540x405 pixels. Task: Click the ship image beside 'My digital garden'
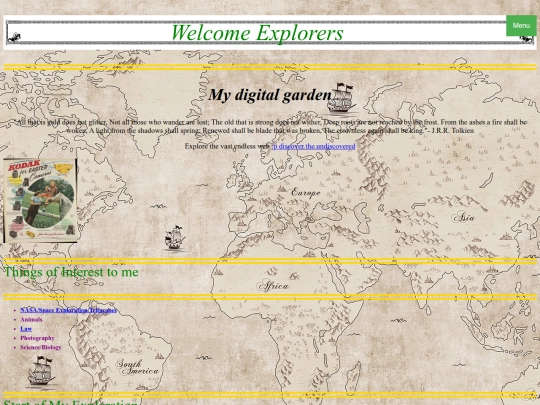(x=341, y=98)
